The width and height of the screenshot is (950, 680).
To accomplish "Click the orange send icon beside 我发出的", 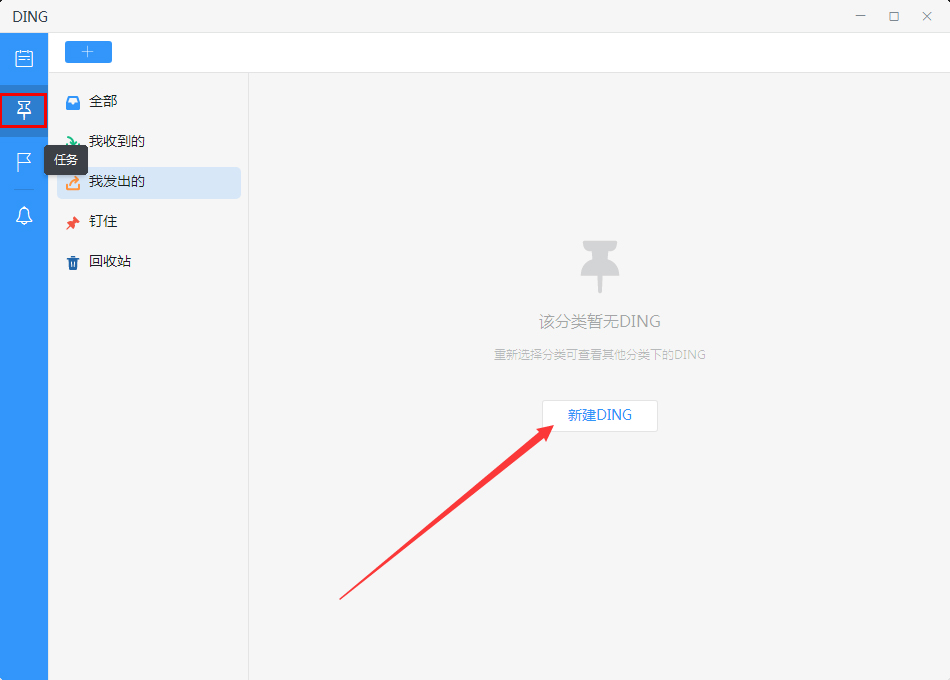I will click(x=72, y=182).
